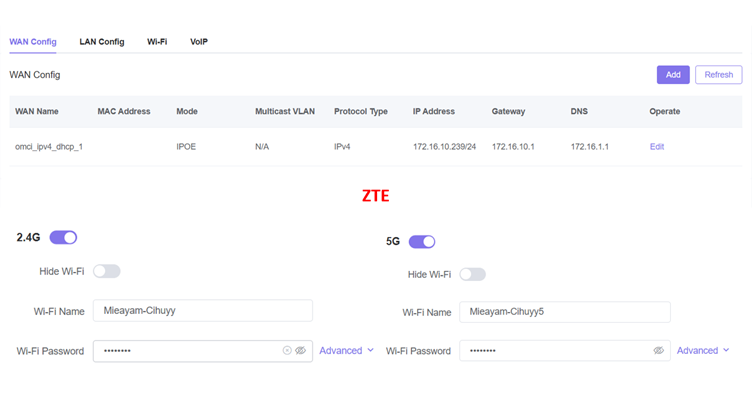Select the WAN Config tab
The image size is (752, 410).
33,42
